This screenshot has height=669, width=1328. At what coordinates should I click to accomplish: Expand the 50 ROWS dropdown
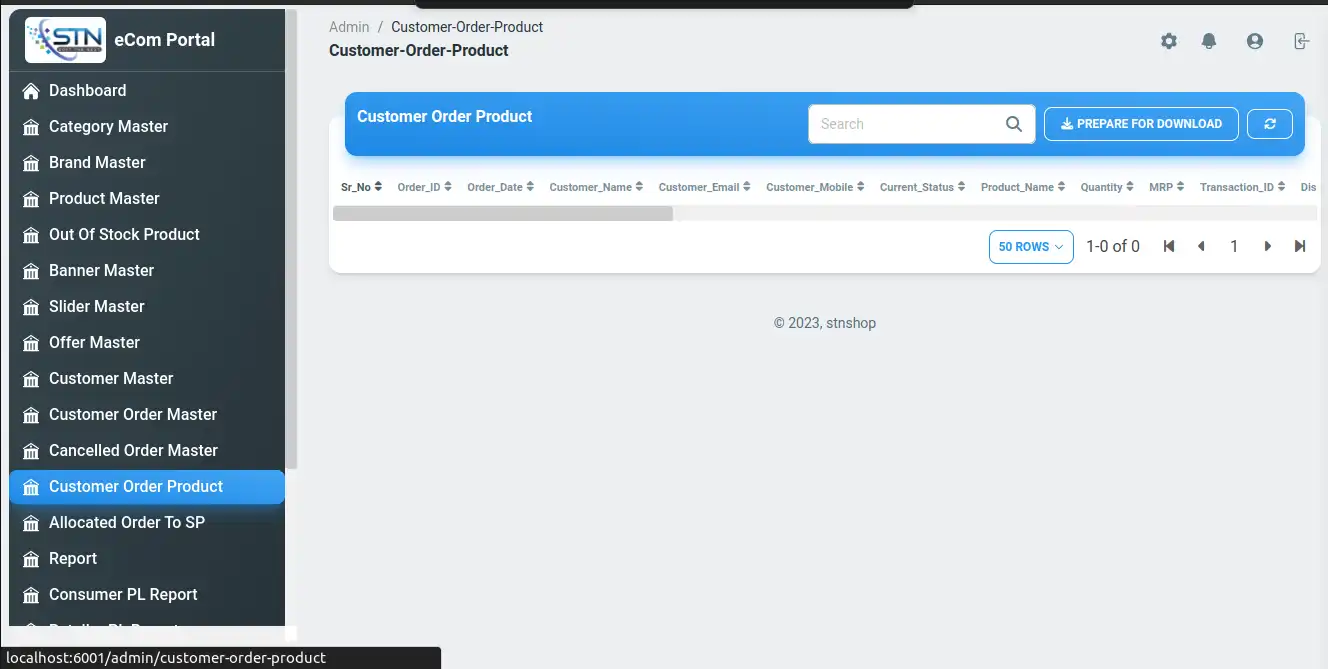tap(1030, 247)
